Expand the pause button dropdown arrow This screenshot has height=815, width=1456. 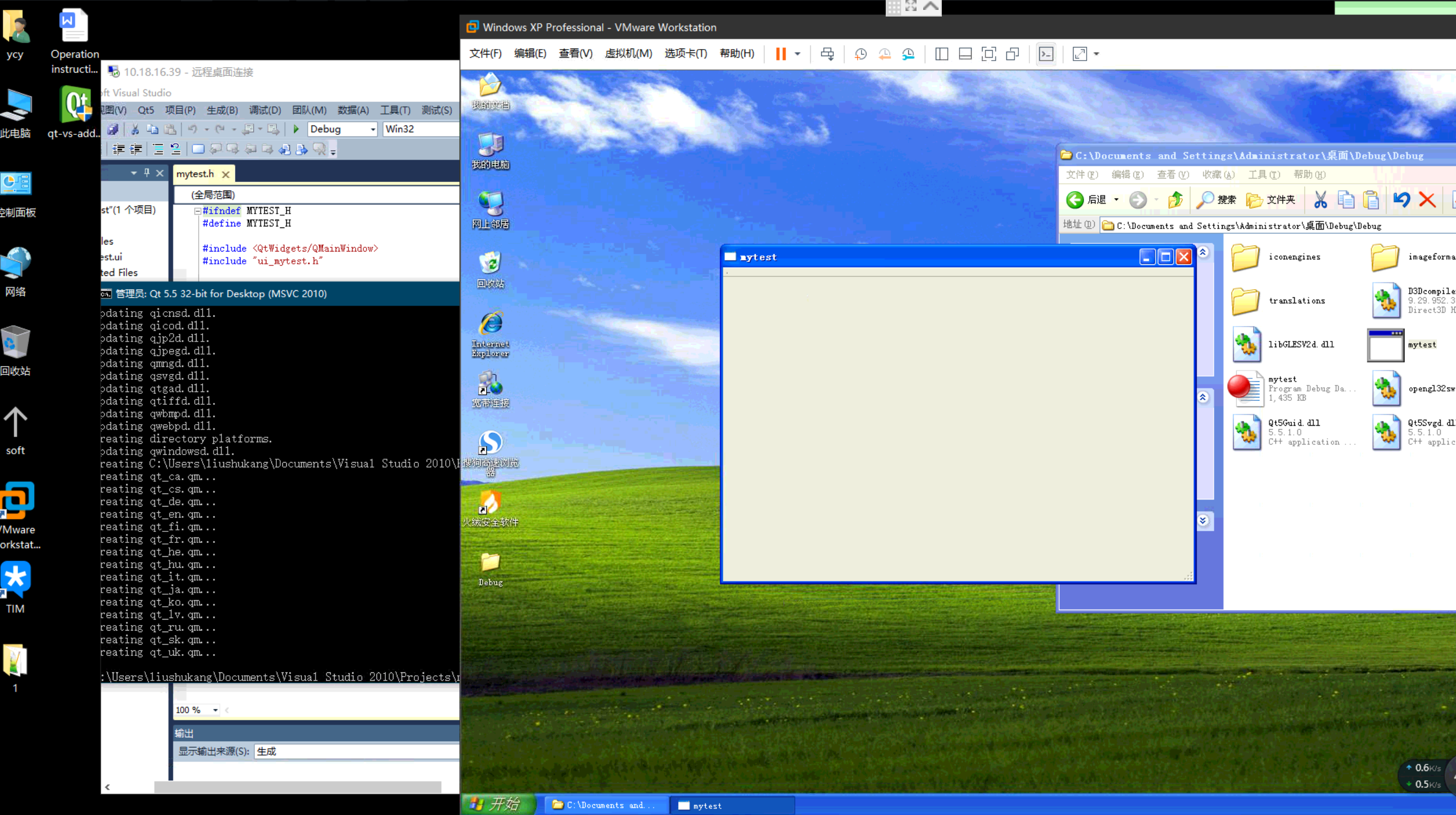tap(798, 54)
